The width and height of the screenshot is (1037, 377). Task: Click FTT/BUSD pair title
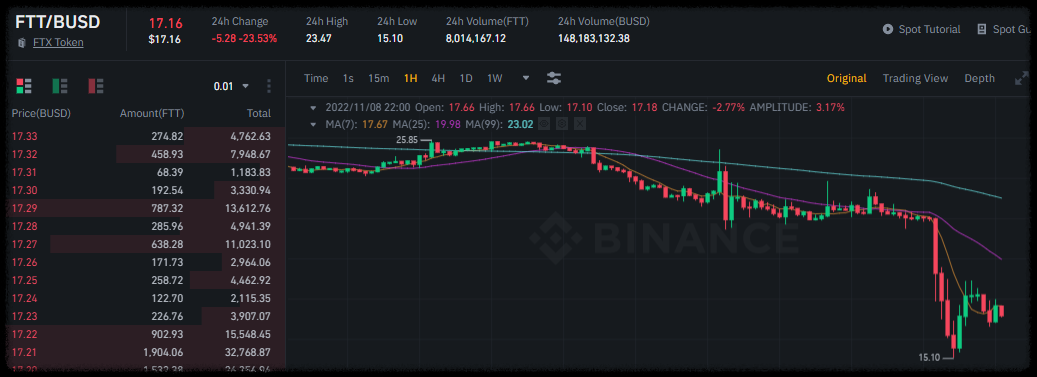tap(58, 21)
